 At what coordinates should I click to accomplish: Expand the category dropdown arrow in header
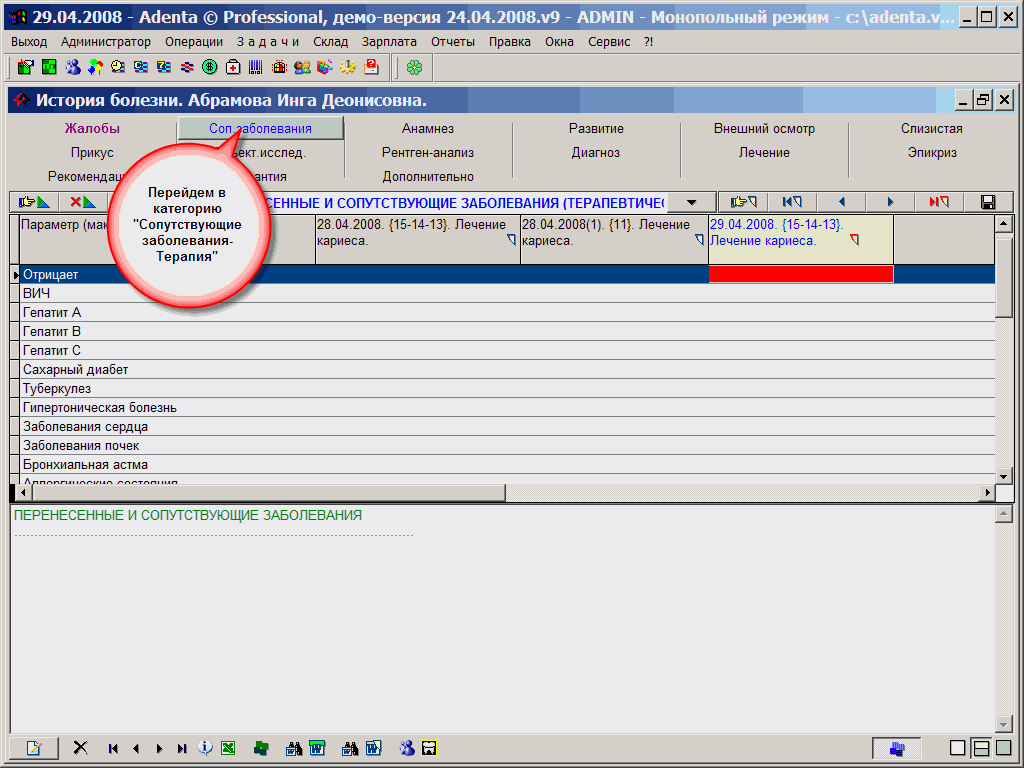click(x=691, y=202)
